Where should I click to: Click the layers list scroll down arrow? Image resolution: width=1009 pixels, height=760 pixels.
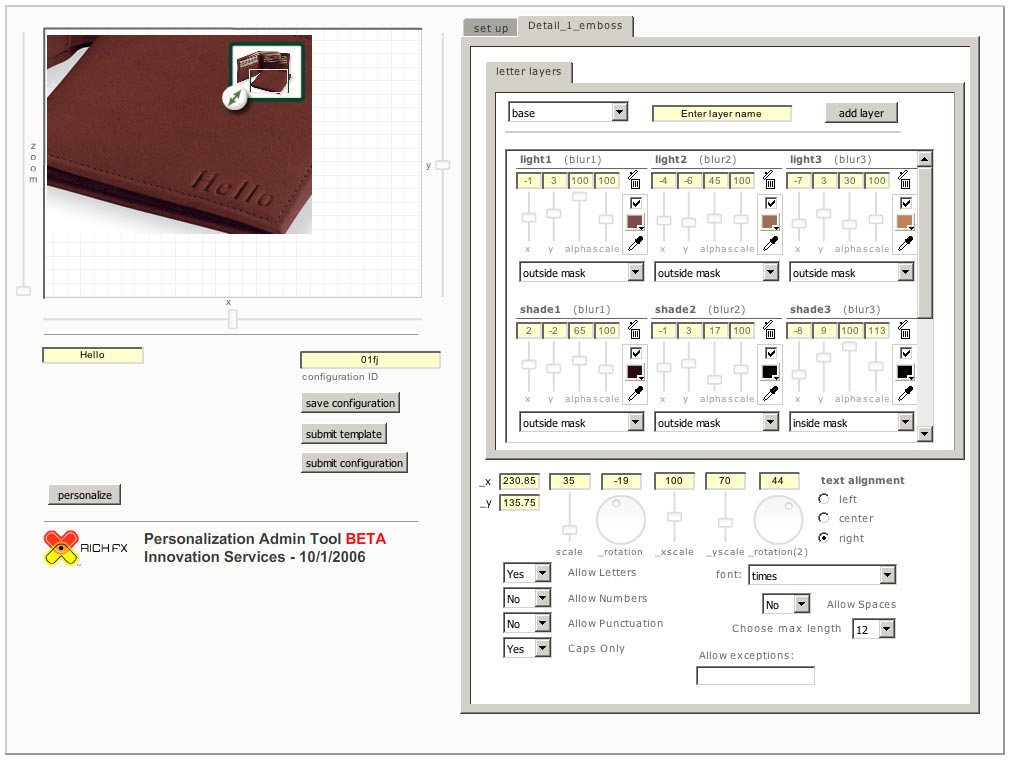925,434
